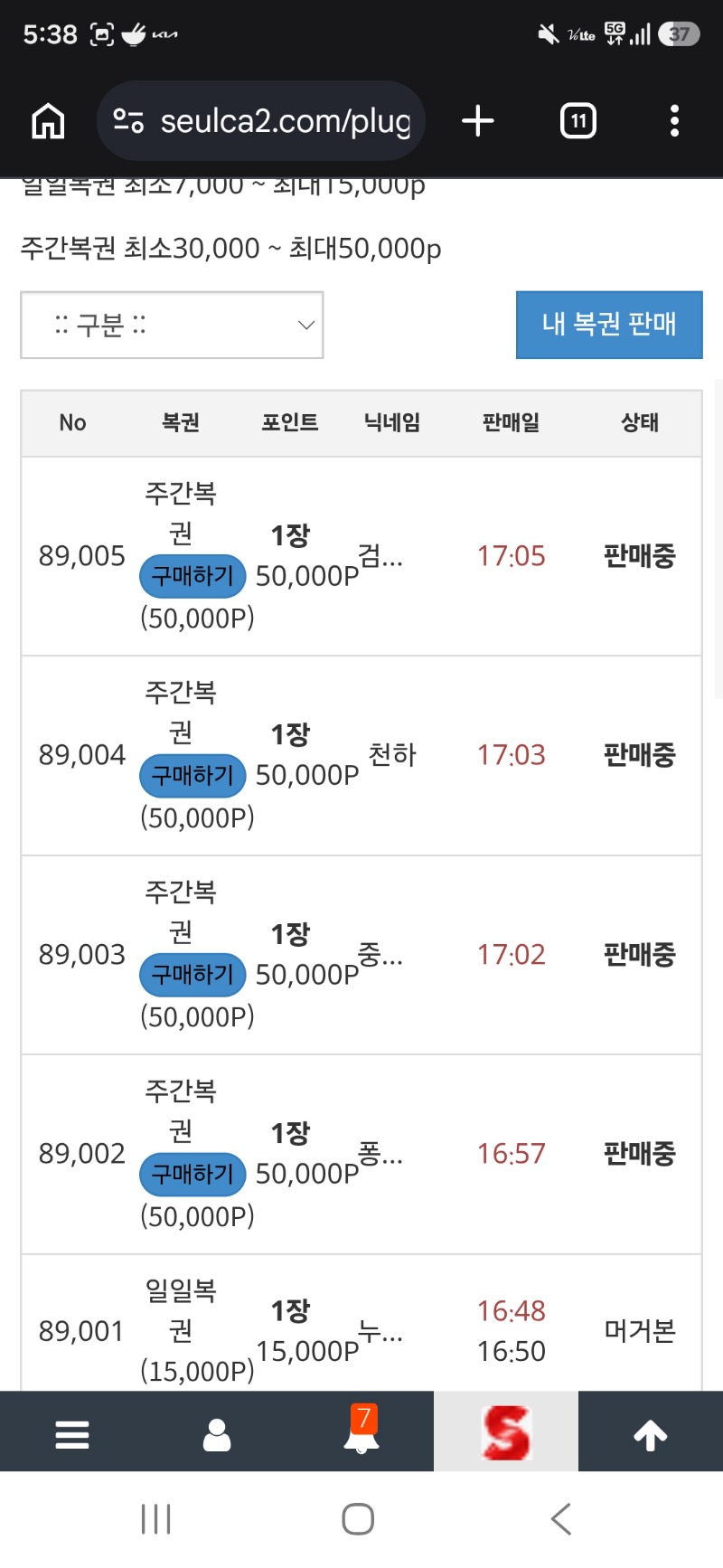
Task: Click the 내 복권 판매 button
Action: click(609, 325)
